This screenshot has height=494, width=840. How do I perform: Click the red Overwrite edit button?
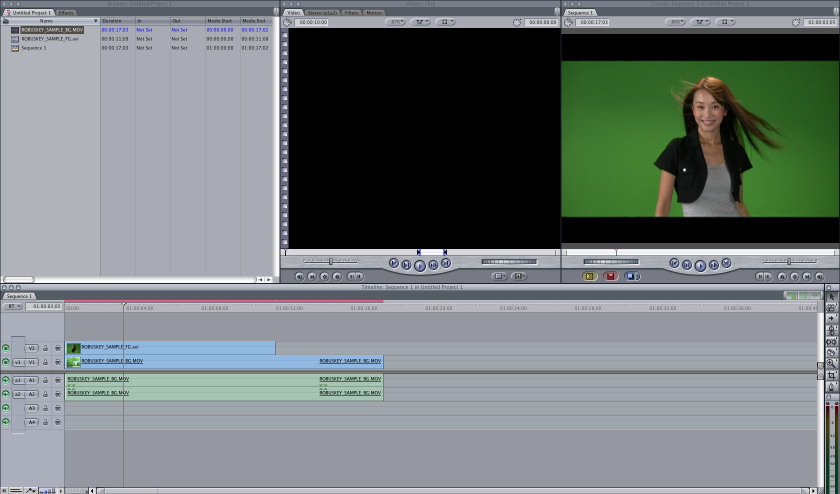[611, 276]
